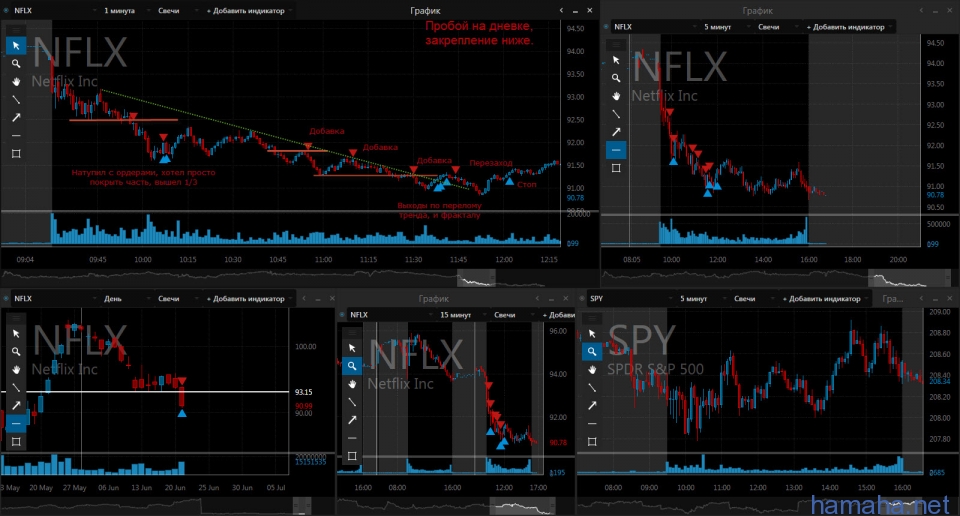Image resolution: width=960 pixels, height=516 pixels.
Task: Select trend line tool in NFLX 5 минут chart
Action: click(x=616, y=114)
